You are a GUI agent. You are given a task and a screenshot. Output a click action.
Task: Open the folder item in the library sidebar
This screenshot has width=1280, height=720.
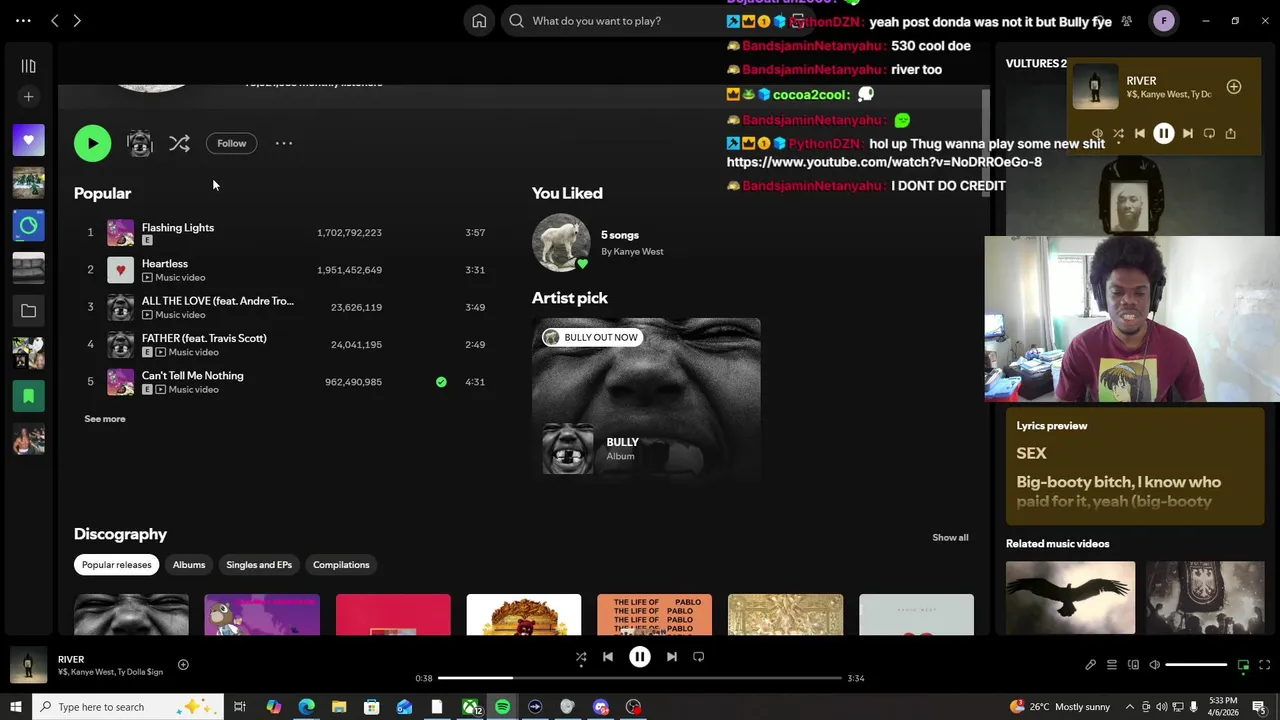tap(28, 311)
